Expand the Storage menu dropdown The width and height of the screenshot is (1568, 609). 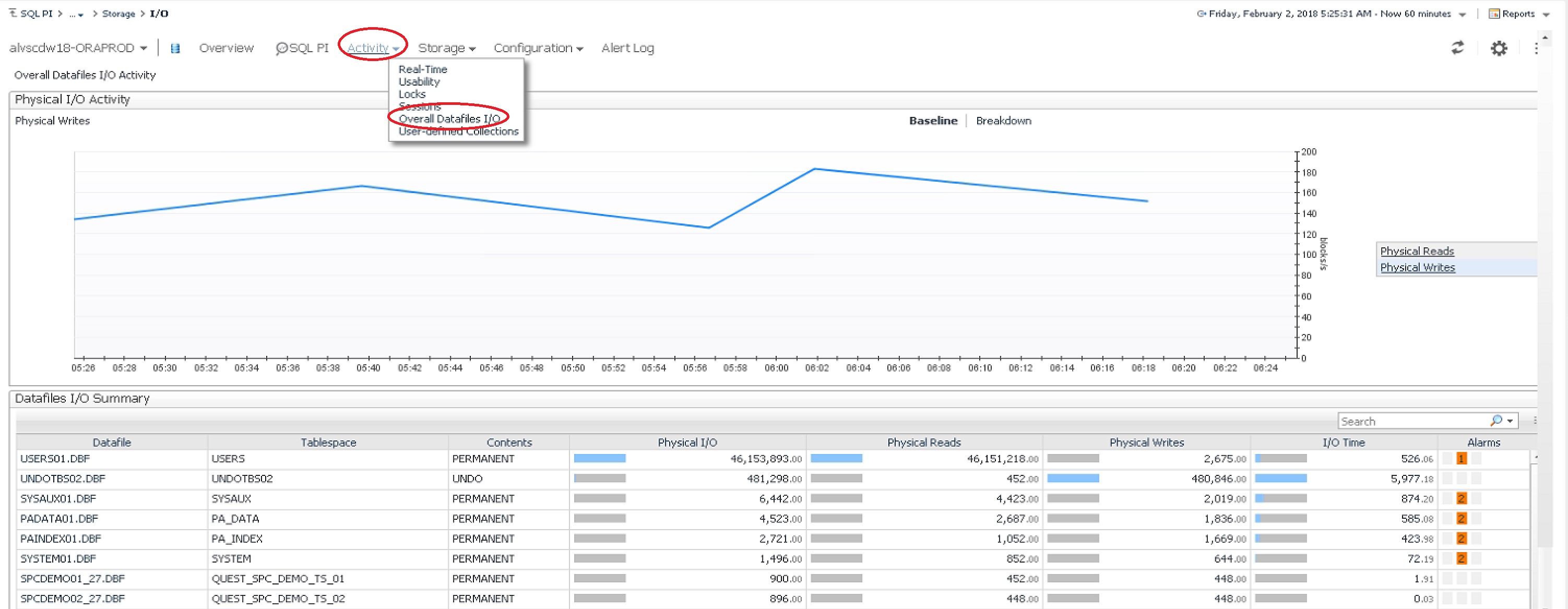tap(446, 48)
